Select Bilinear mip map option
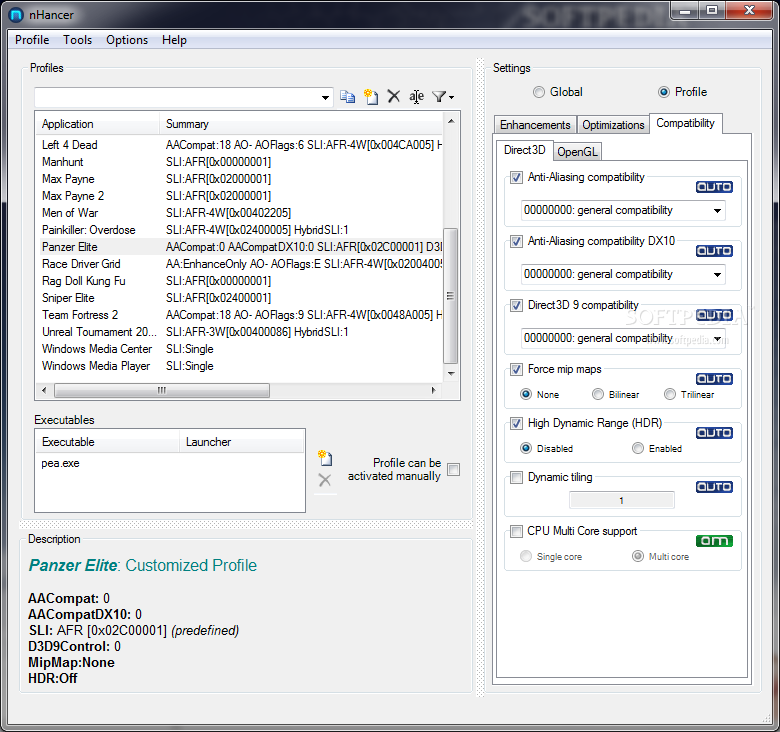 coord(598,394)
